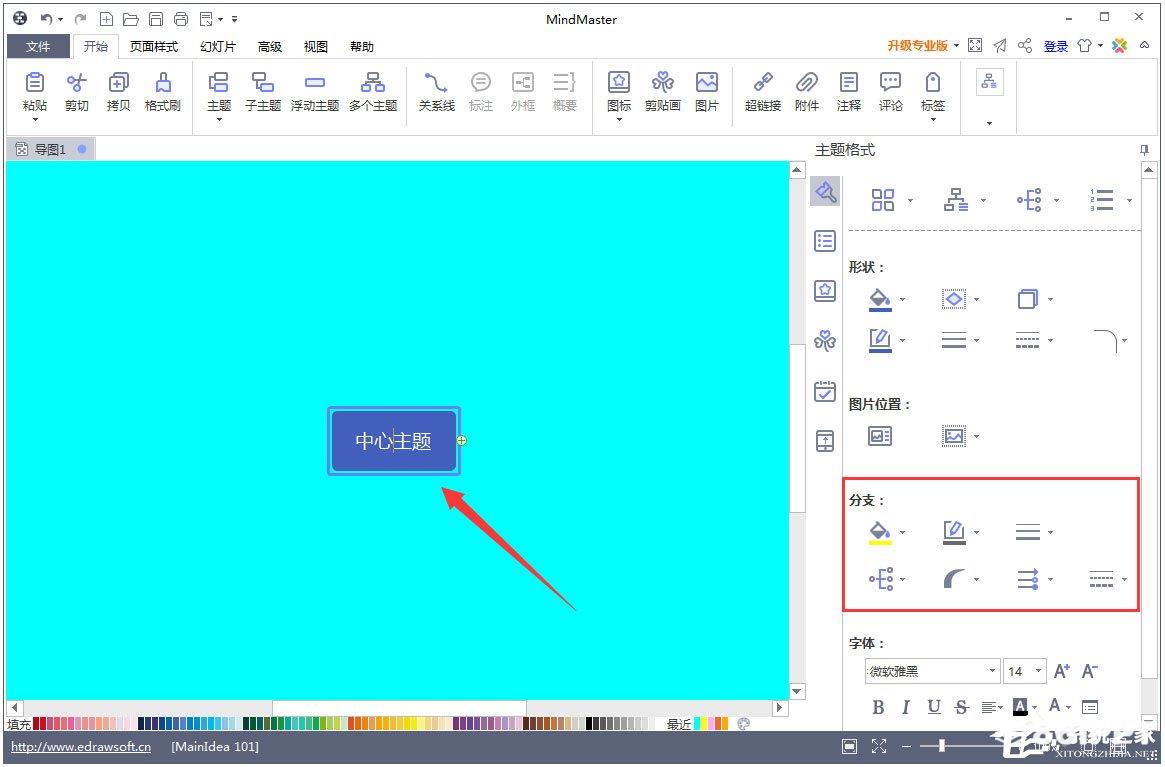Open the icon/marker side panel
Screen dimensions: 1165x767
pyautogui.click(x=825, y=291)
